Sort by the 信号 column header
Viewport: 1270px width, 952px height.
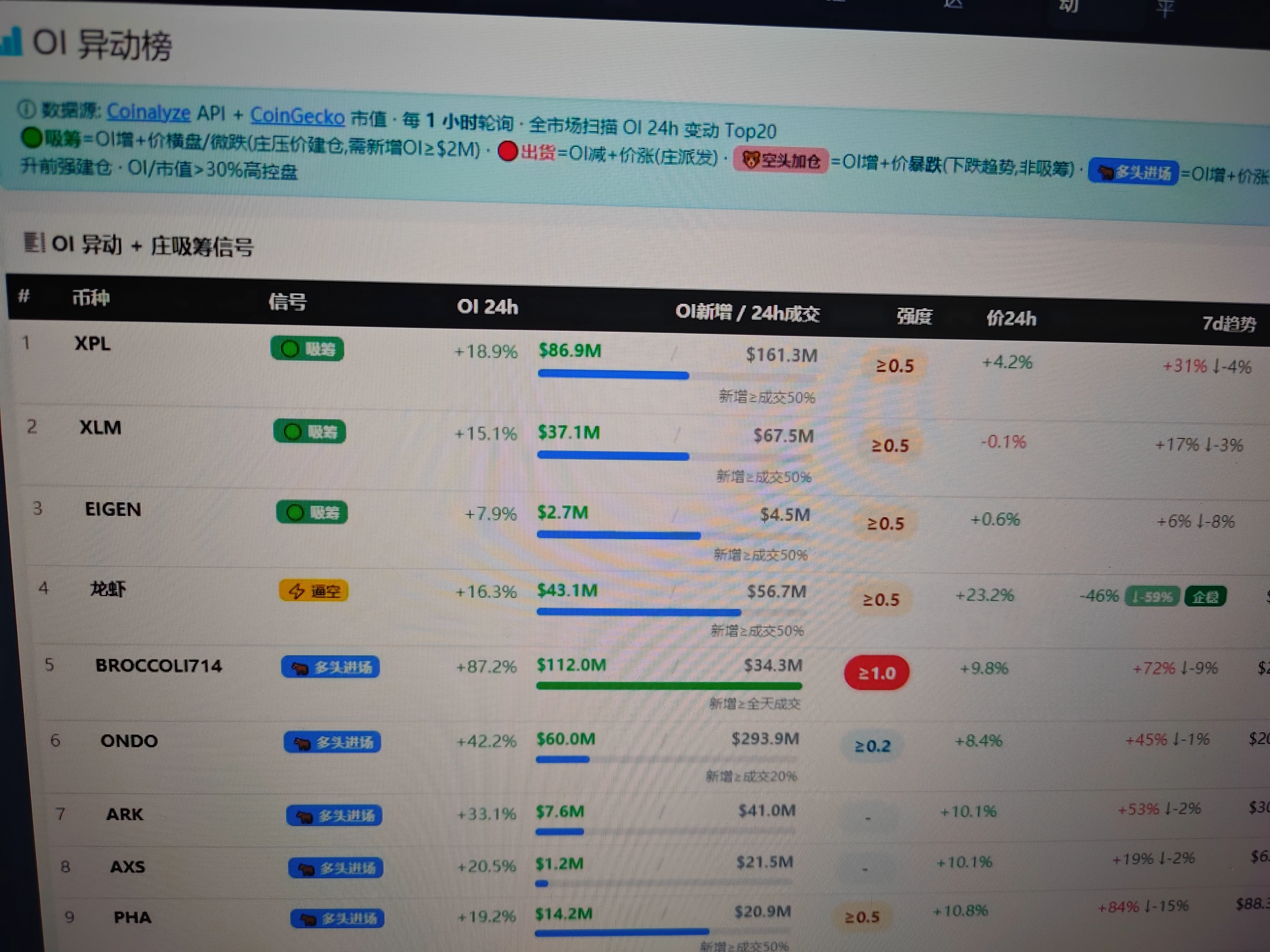[288, 302]
